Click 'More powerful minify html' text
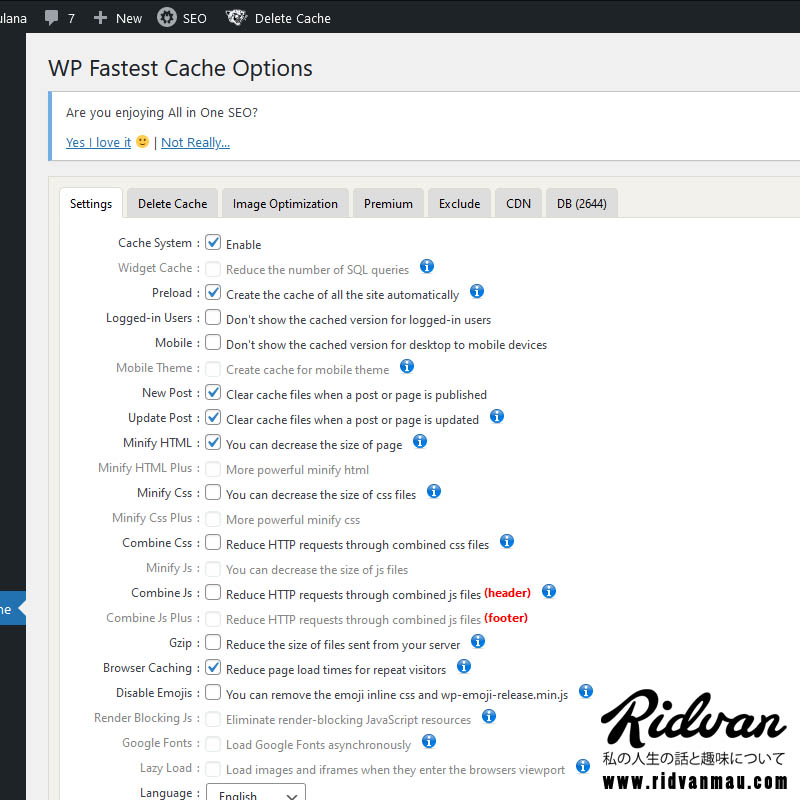The height and width of the screenshot is (800, 800). [x=297, y=469]
